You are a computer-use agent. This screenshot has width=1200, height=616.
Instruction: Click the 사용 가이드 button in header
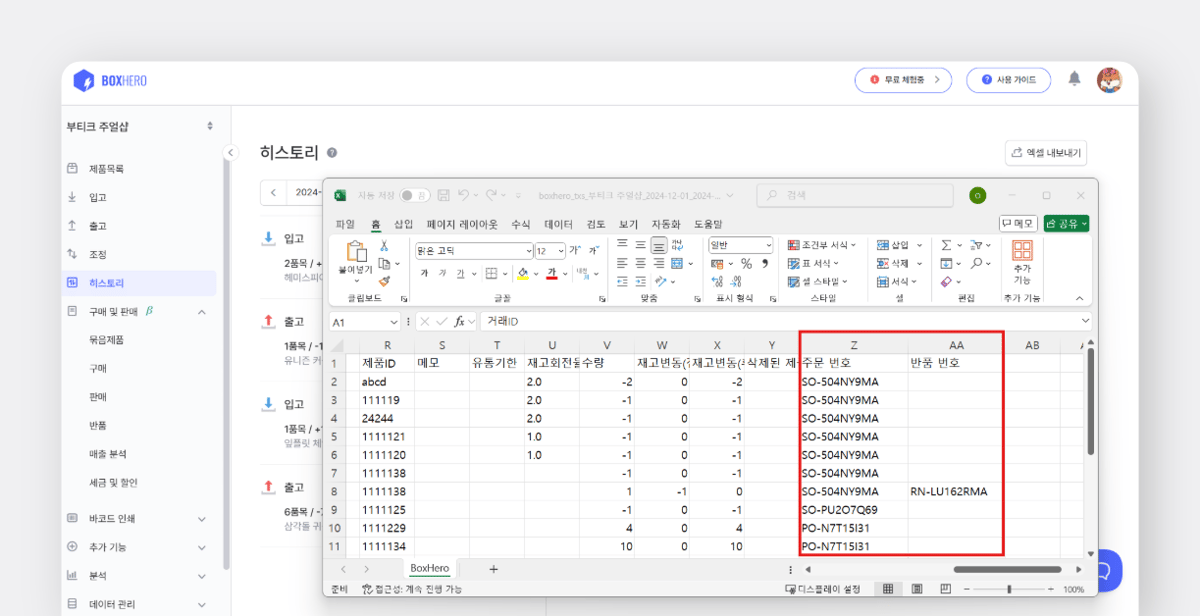click(1008, 80)
